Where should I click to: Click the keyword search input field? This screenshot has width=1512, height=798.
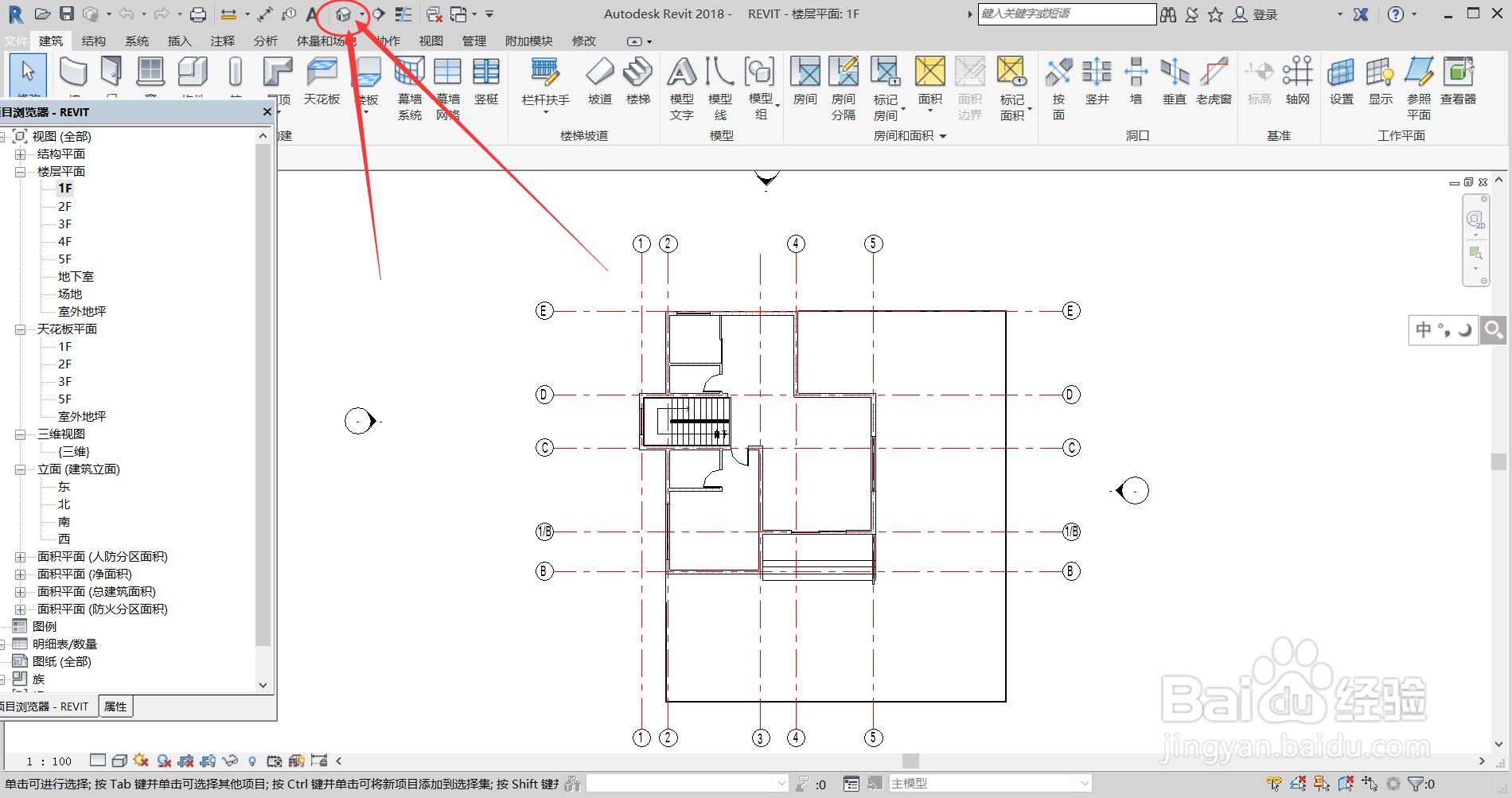tap(1066, 14)
